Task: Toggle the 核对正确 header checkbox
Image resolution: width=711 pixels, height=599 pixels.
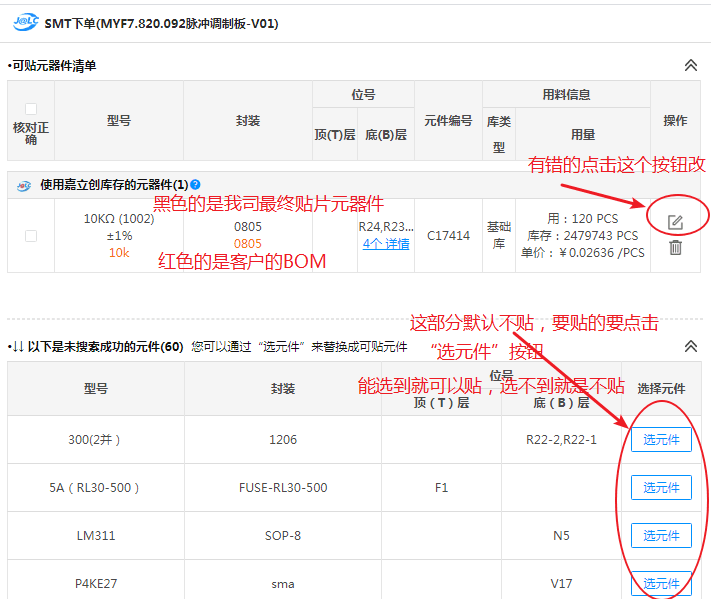Action: [x=31, y=109]
